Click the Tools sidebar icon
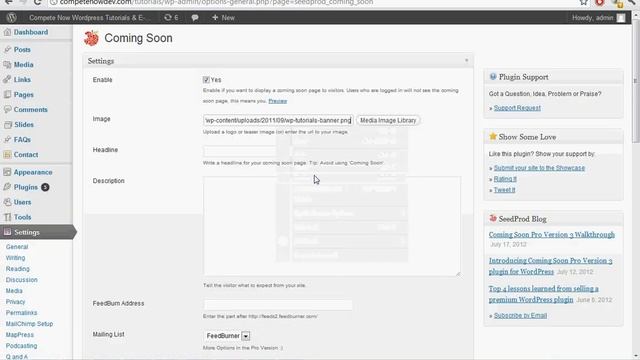The width and height of the screenshot is (640, 360). point(7,217)
